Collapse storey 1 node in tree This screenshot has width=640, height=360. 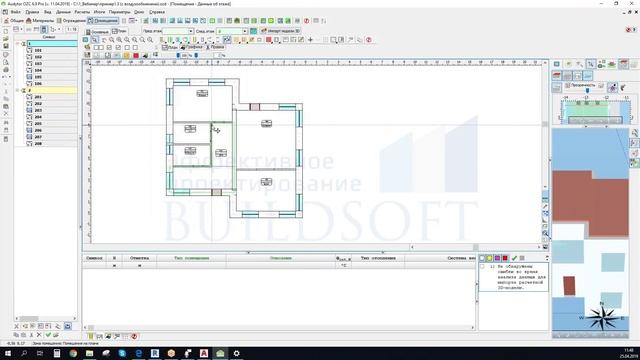(18, 44)
